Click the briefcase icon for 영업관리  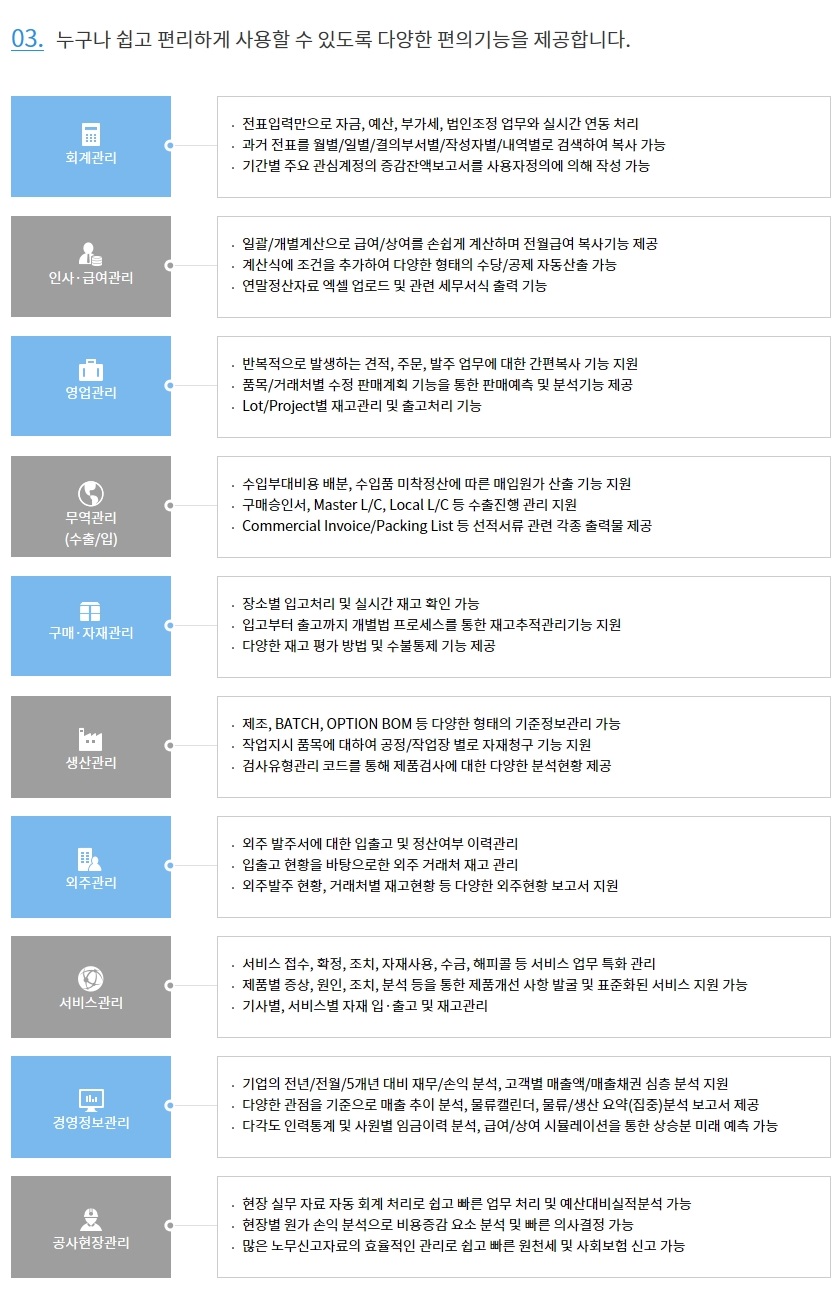[x=91, y=369]
